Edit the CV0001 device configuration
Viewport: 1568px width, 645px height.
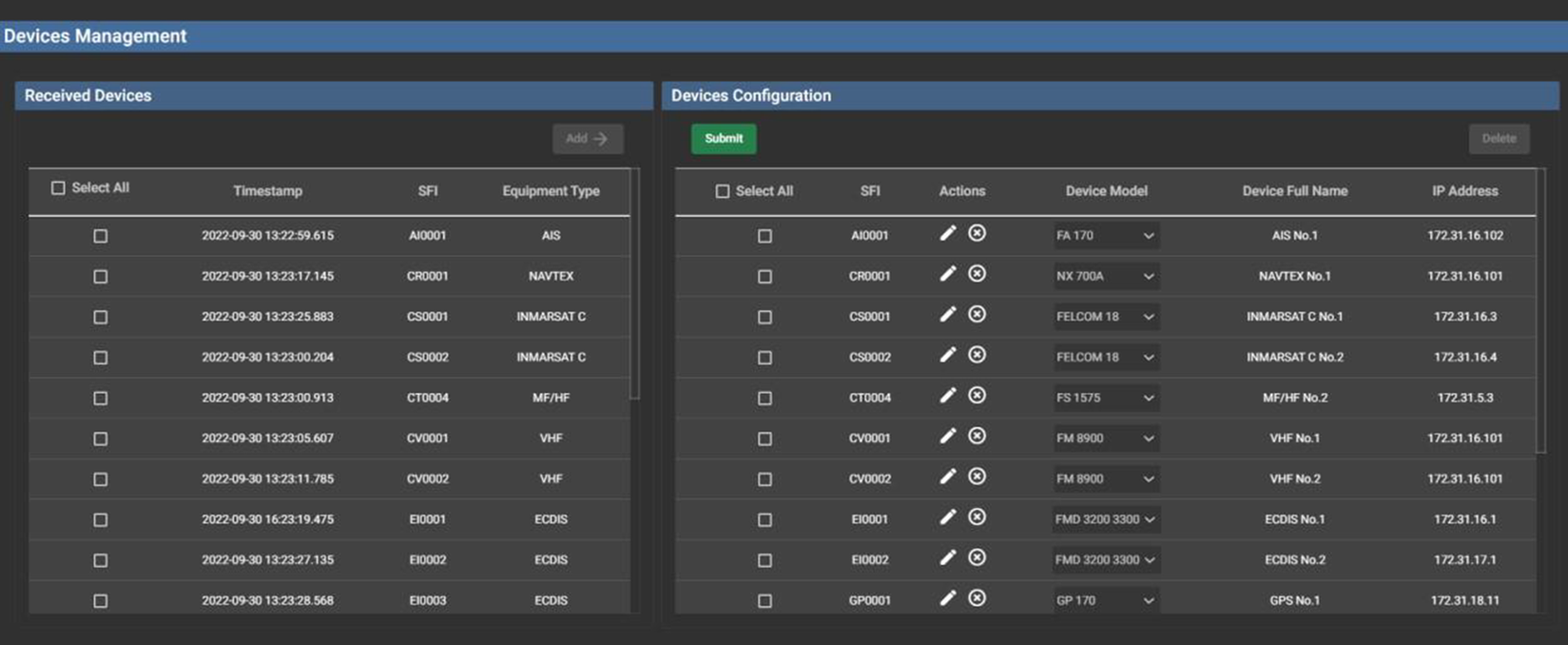click(947, 436)
